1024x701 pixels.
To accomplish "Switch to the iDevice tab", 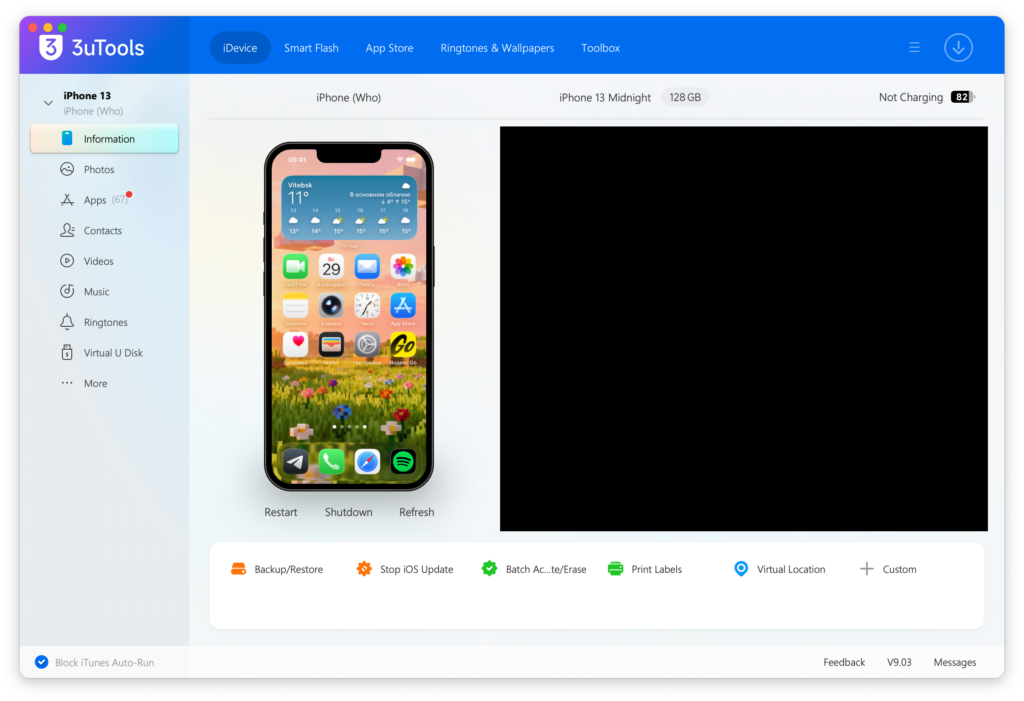I will click(240, 48).
